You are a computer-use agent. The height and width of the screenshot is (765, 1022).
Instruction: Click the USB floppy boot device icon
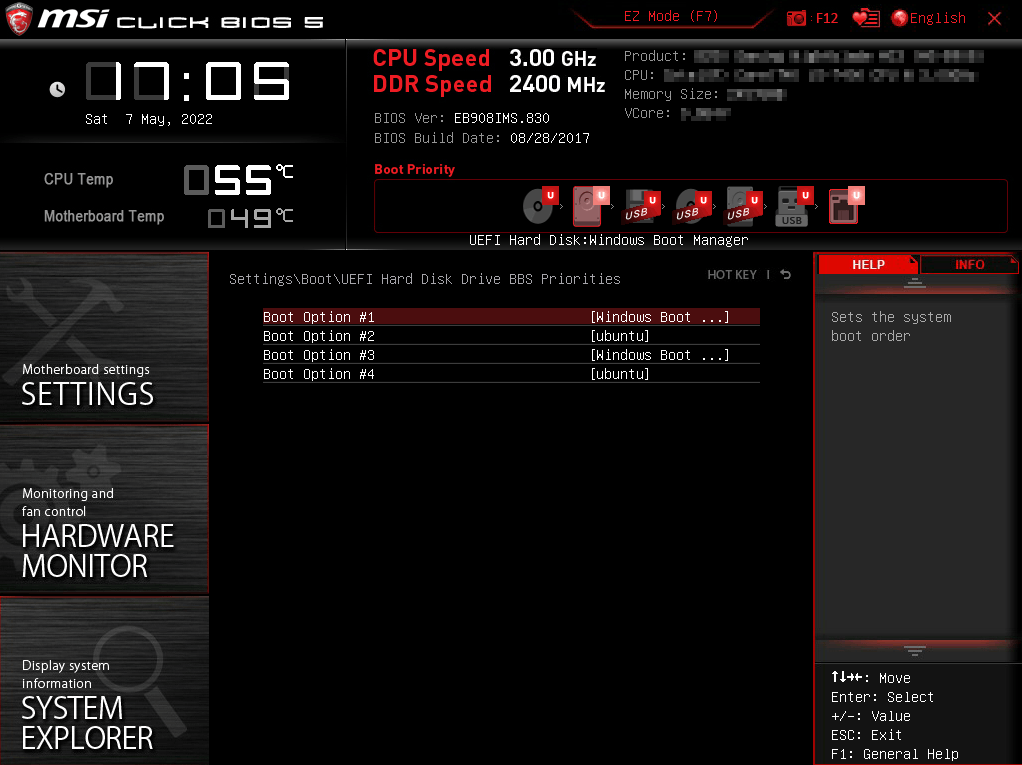pos(642,207)
